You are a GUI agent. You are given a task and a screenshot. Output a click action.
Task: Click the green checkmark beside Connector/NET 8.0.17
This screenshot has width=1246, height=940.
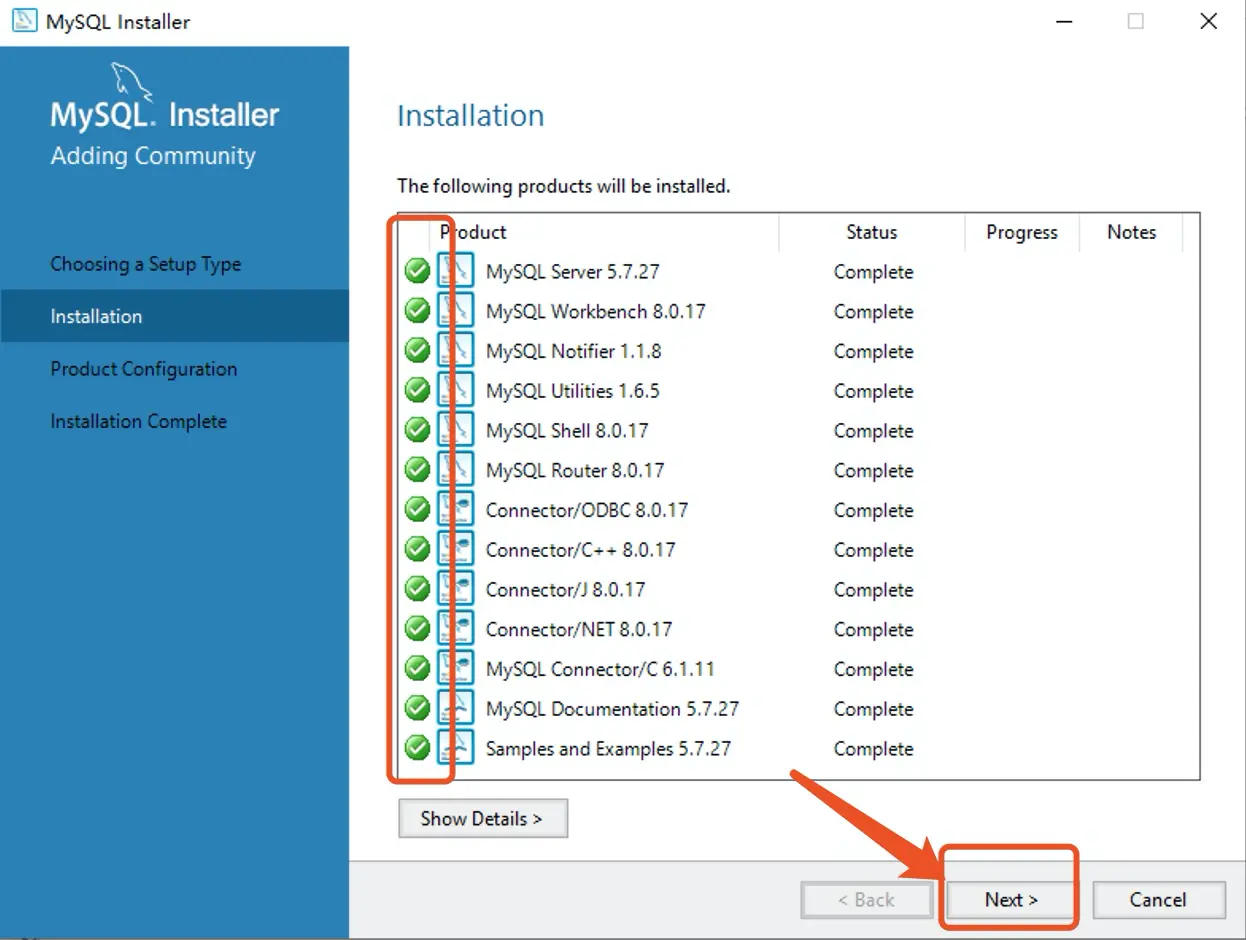[x=417, y=629]
